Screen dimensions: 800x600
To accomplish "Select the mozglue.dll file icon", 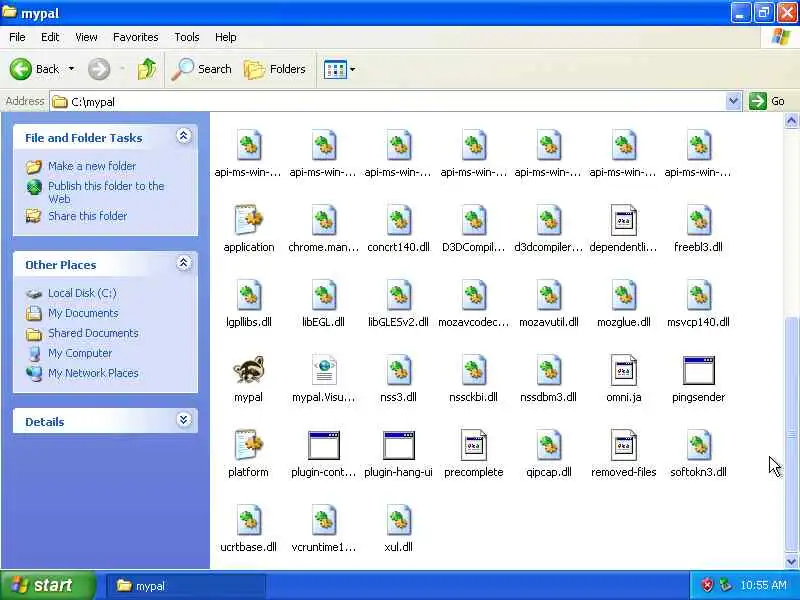I will (x=623, y=295).
